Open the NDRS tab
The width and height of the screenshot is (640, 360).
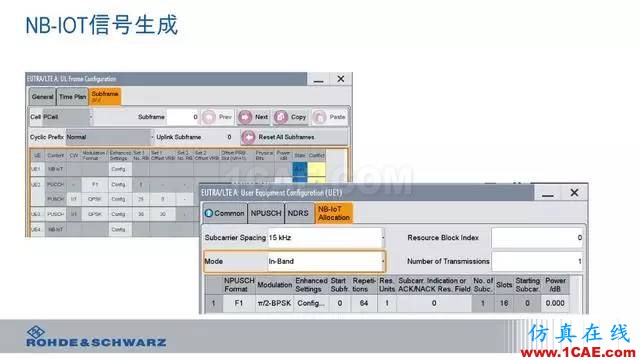pos(298,213)
